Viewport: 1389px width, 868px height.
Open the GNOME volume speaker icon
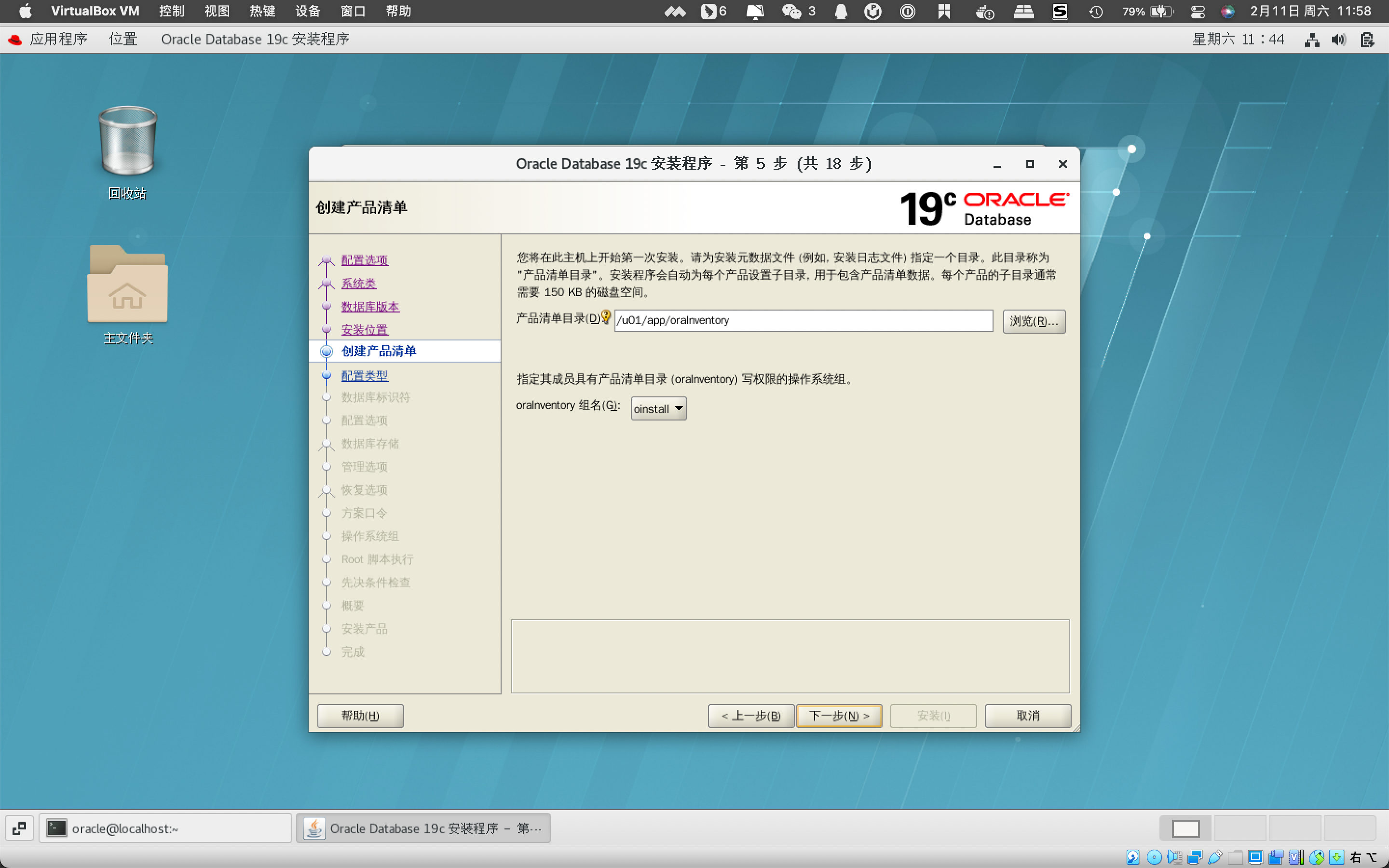[1338, 40]
